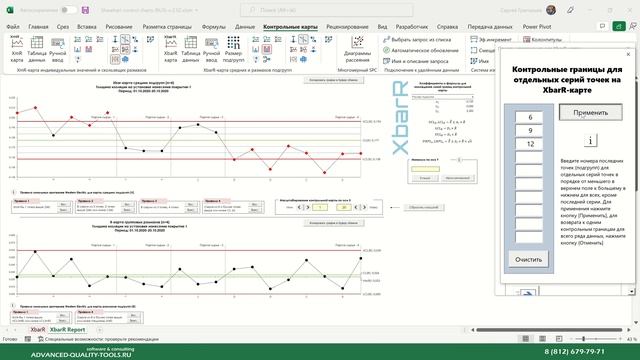640x360 pixels.
Task: Click the copy chart button above Xbar chart
Action: click(x=333, y=80)
